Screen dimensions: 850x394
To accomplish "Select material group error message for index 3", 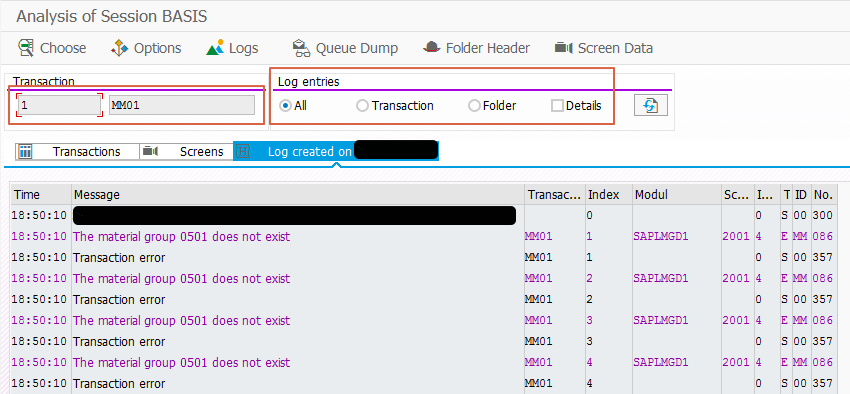I will click(x=182, y=320).
